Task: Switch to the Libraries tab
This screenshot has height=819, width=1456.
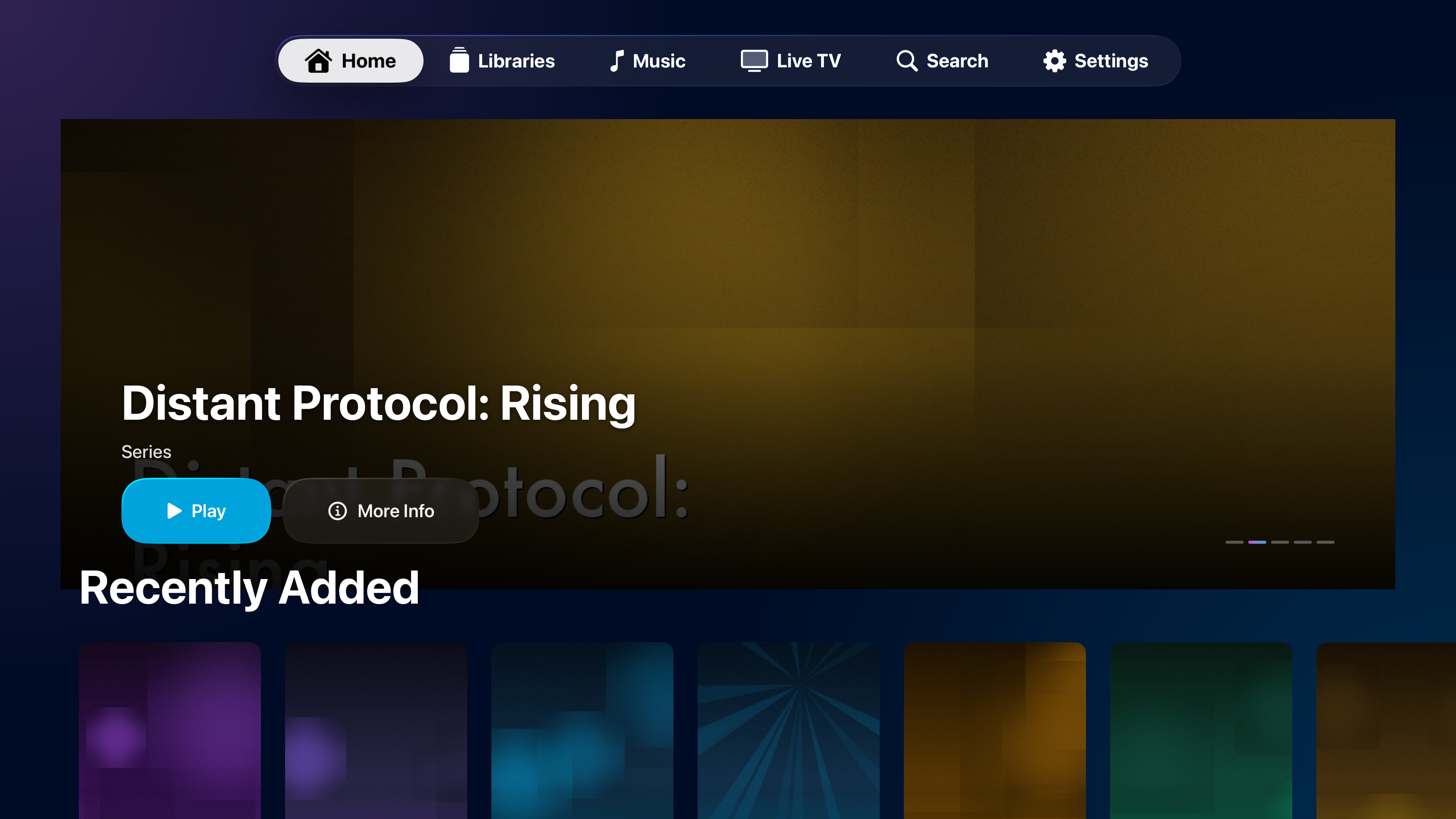Action: (x=502, y=61)
